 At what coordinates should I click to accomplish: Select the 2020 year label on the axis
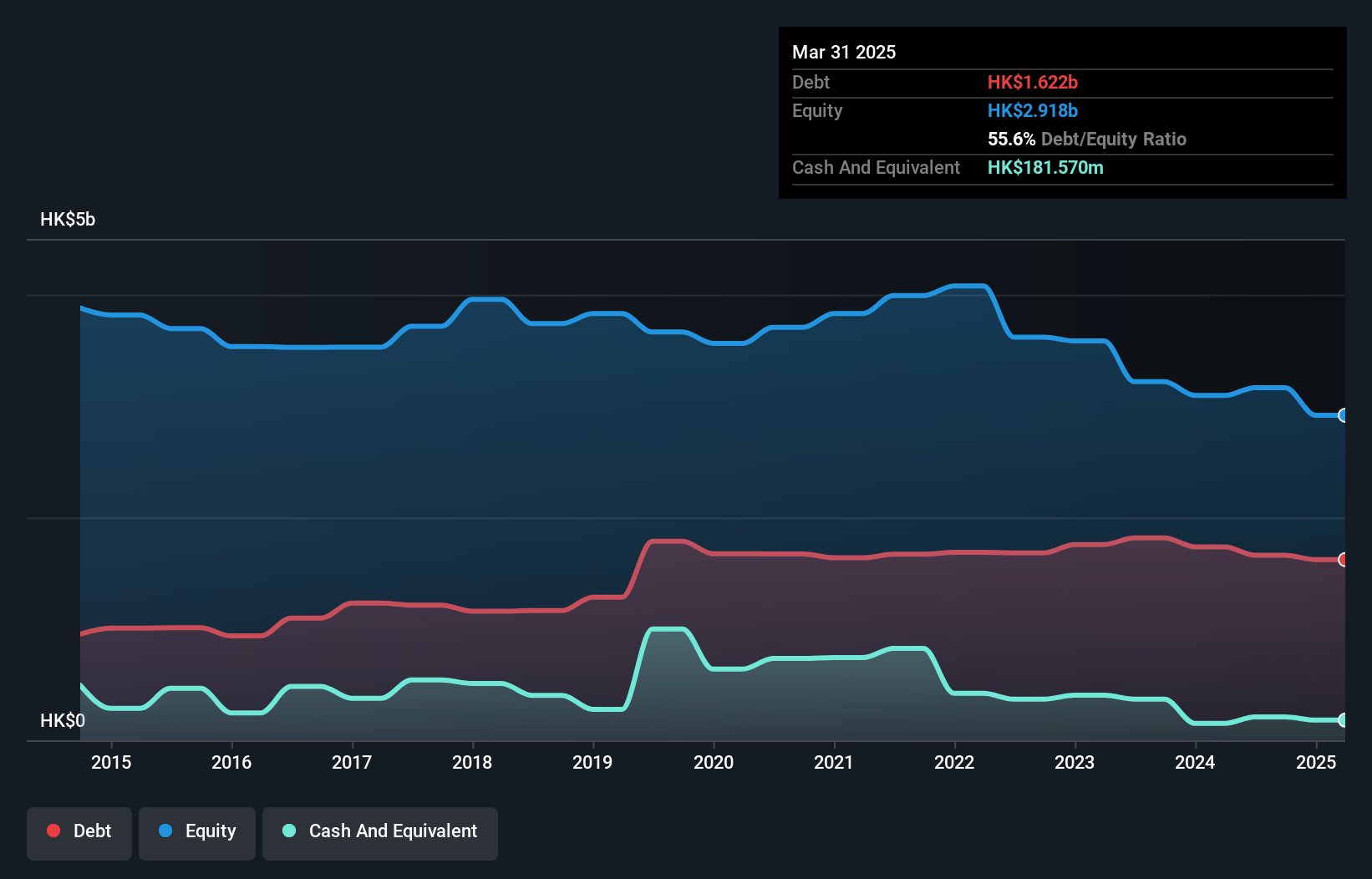point(714,762)
